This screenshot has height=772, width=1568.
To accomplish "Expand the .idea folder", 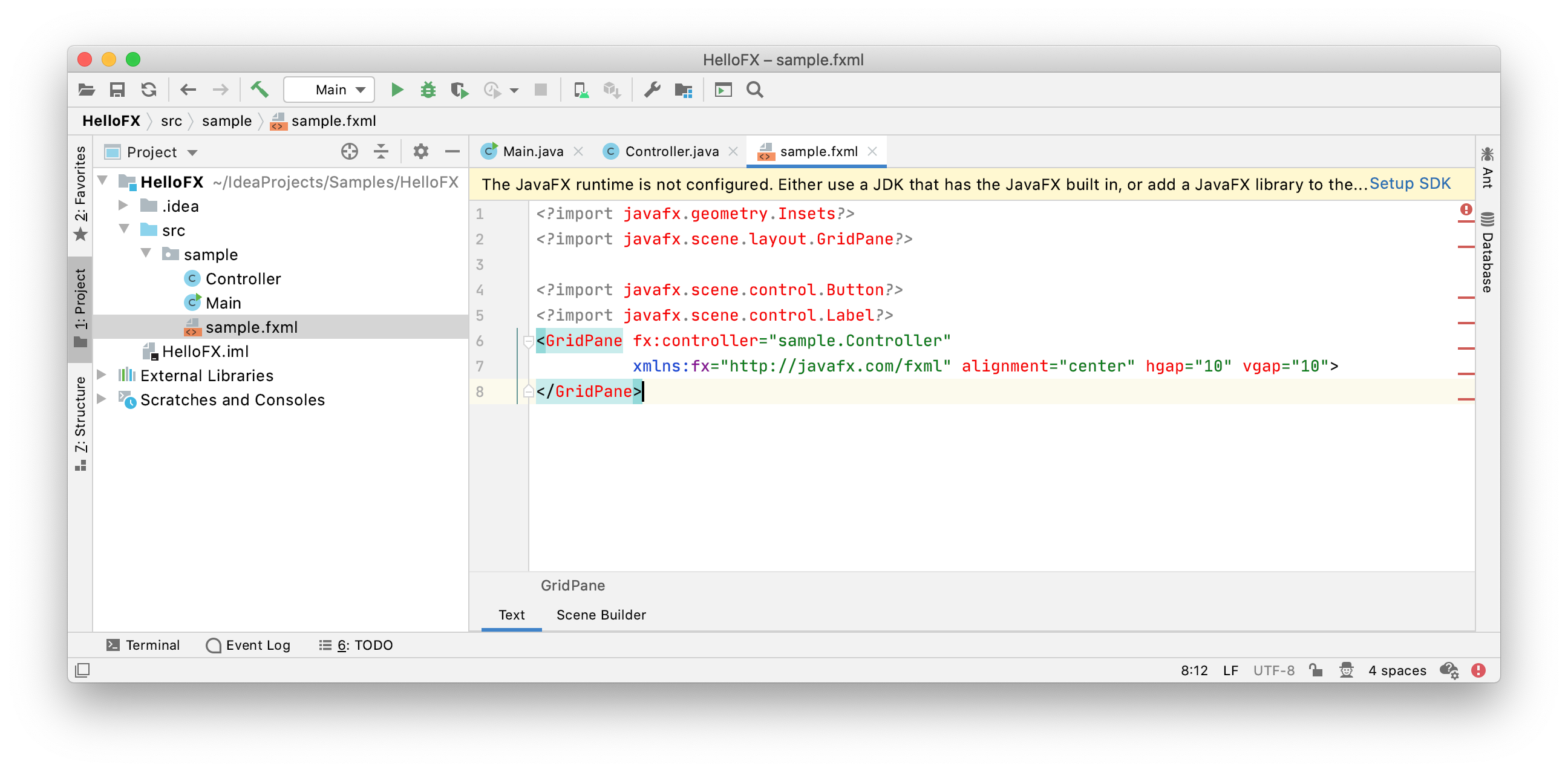I will click(x=123, y=206).
